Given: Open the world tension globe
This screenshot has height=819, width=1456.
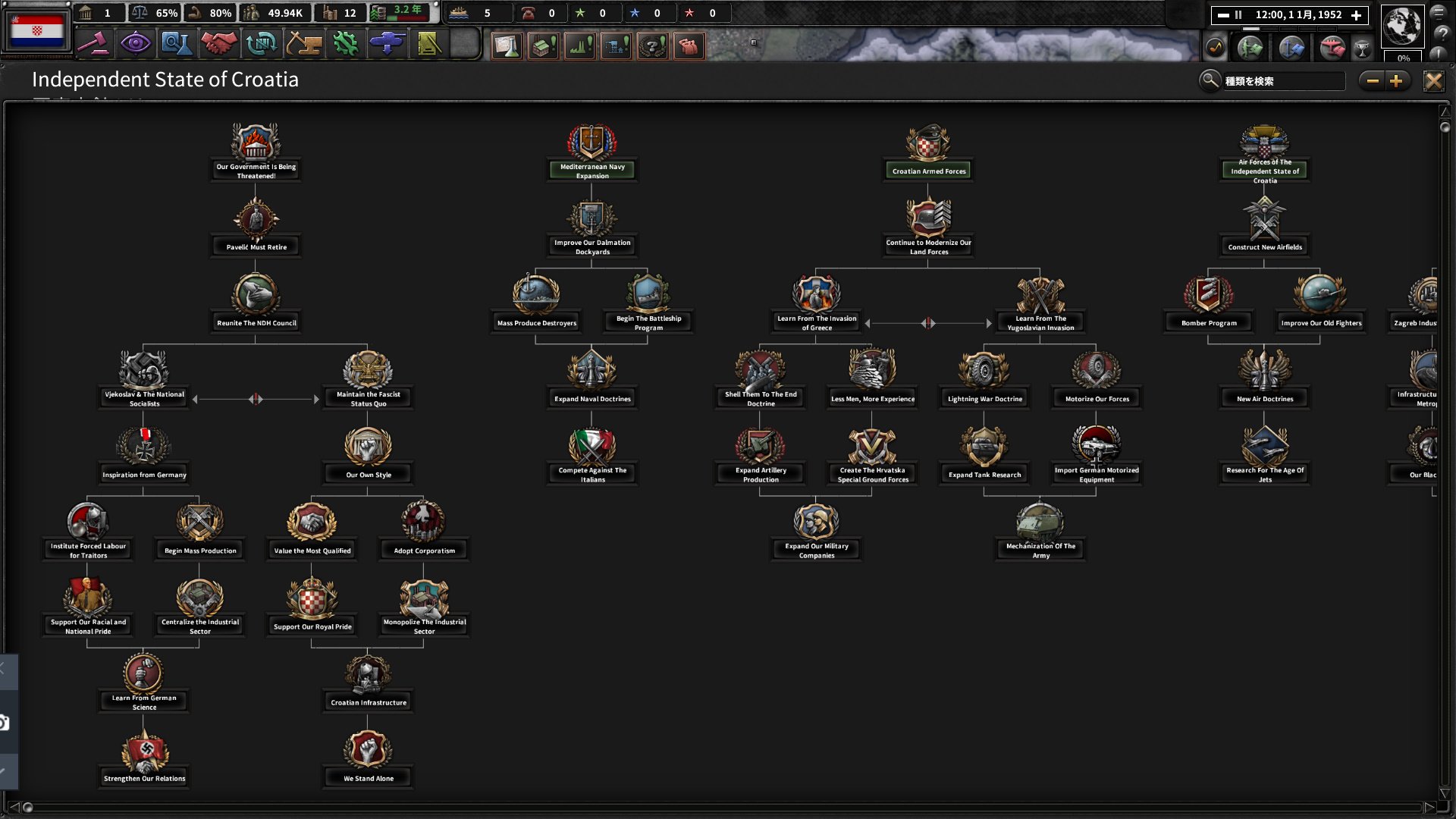Looking at the screenshot, I should click(x=1402, y=27).
